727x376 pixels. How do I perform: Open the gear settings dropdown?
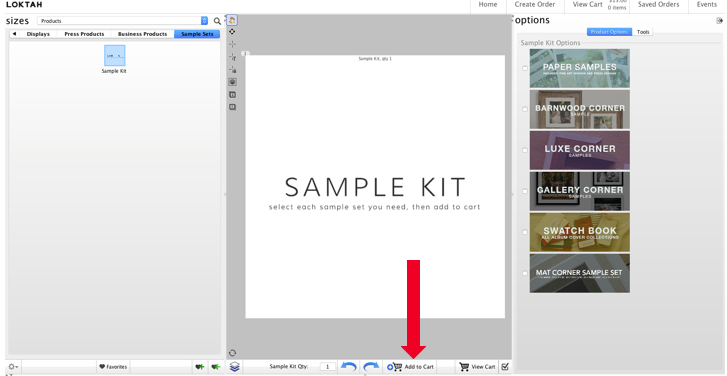[x=13, y=367]
